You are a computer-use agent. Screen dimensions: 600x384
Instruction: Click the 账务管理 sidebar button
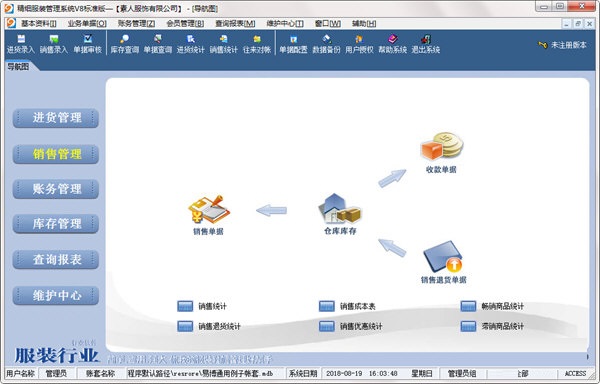[x=56, y=189]
